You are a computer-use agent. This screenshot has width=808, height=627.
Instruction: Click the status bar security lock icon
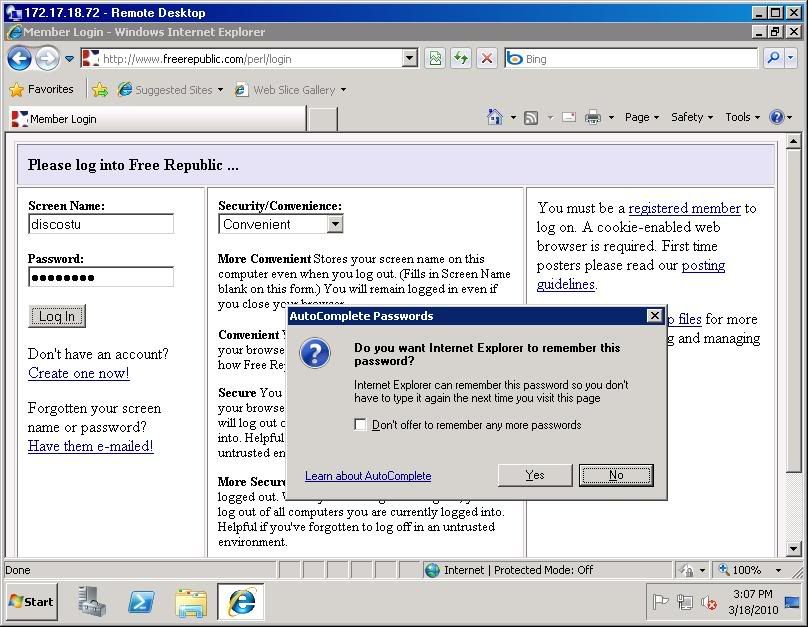pyautogui.click(x=687, y=570)
